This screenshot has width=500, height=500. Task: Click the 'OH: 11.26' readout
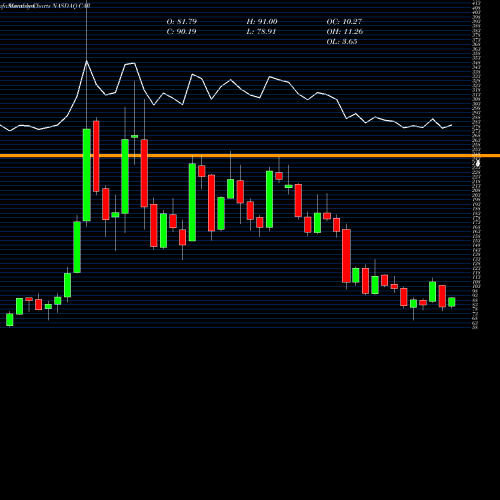(x=345, y=32)
